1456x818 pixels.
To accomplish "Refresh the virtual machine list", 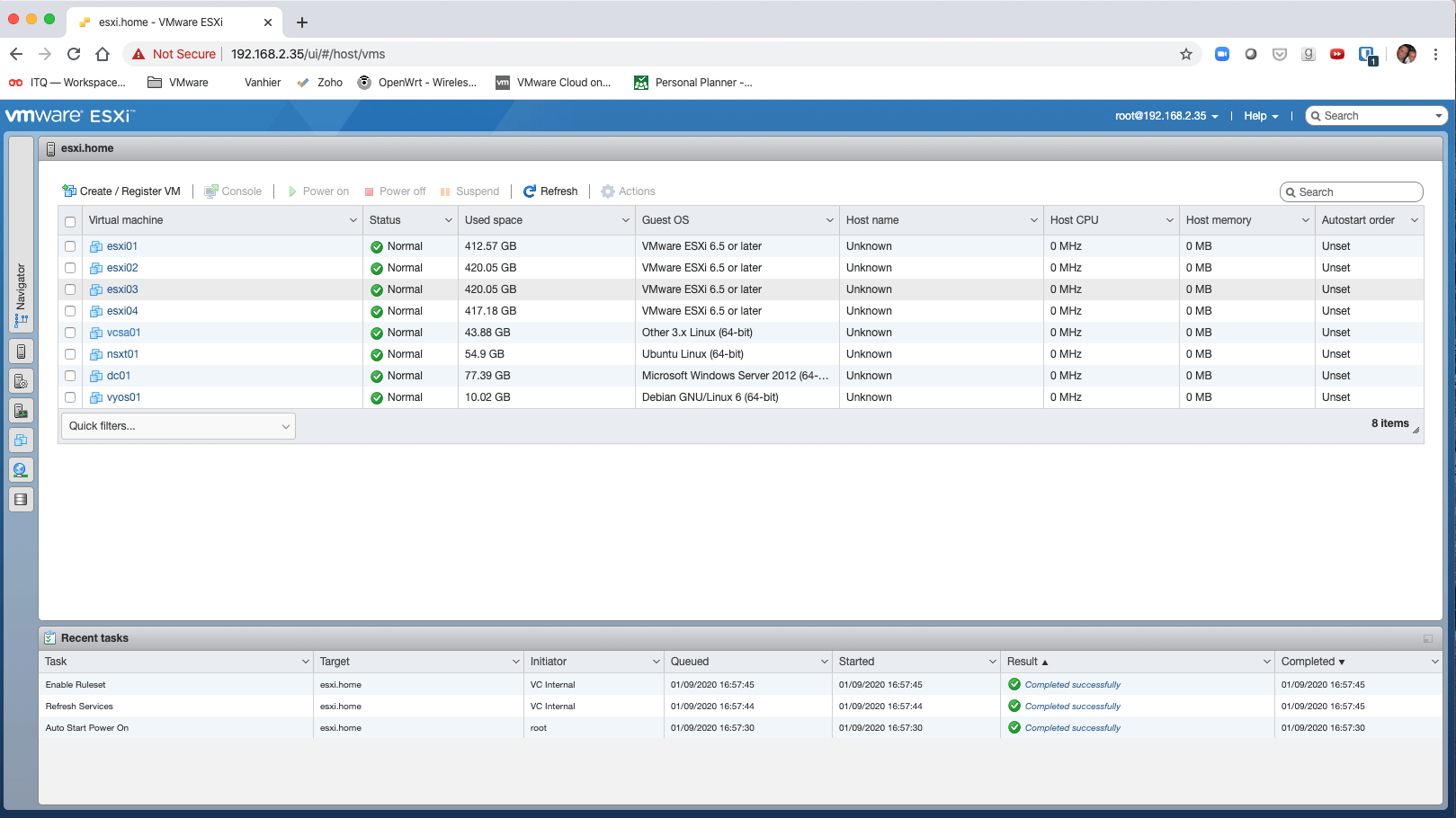I will 550,191.
